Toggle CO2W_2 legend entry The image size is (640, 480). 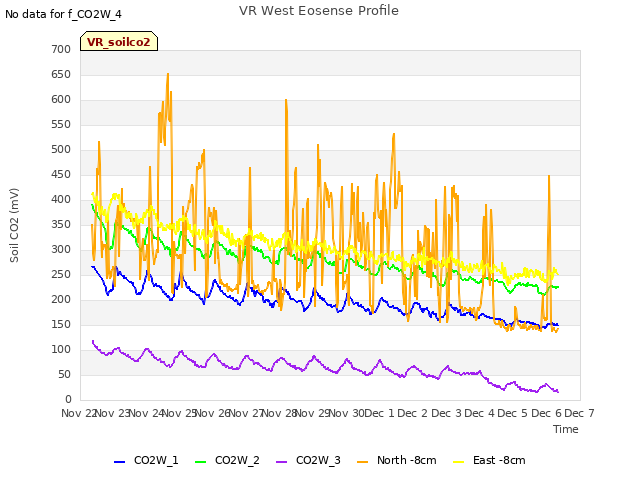[227, 460]
